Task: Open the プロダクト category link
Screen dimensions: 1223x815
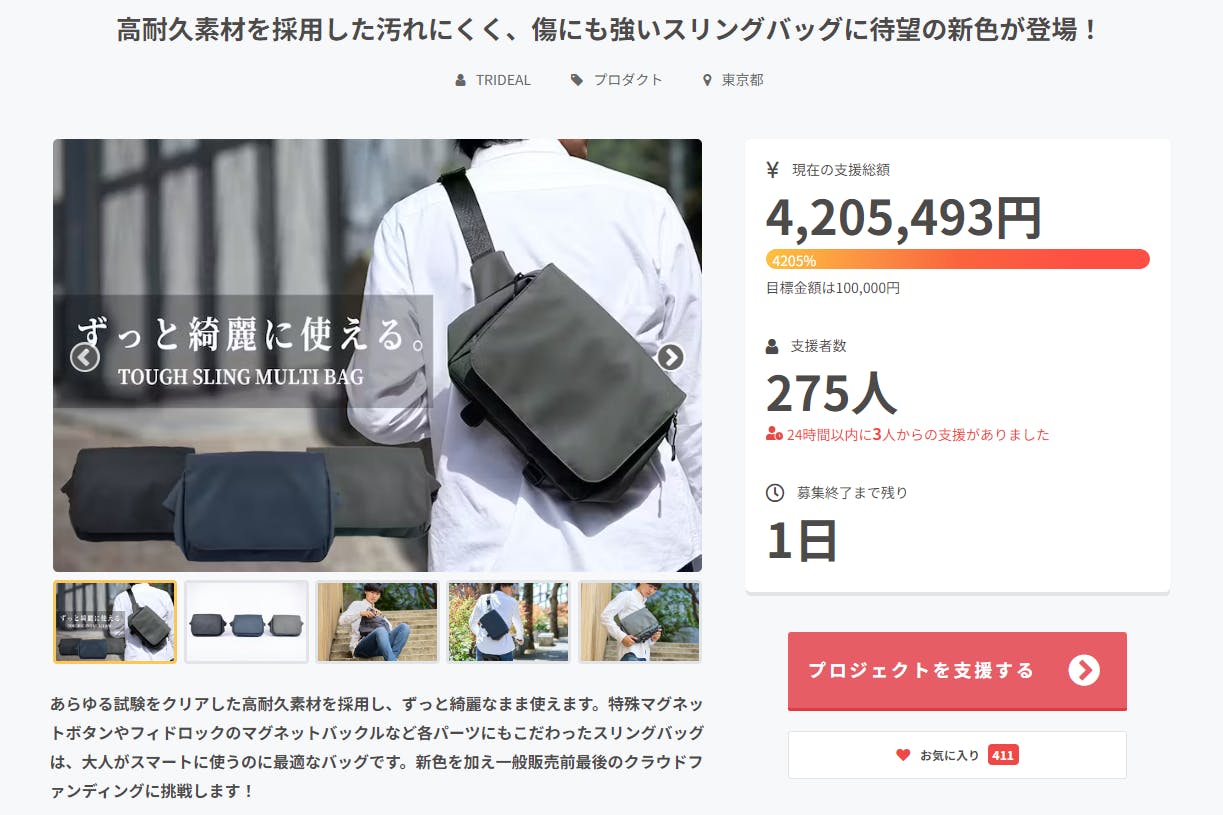Action: [628, 80]
